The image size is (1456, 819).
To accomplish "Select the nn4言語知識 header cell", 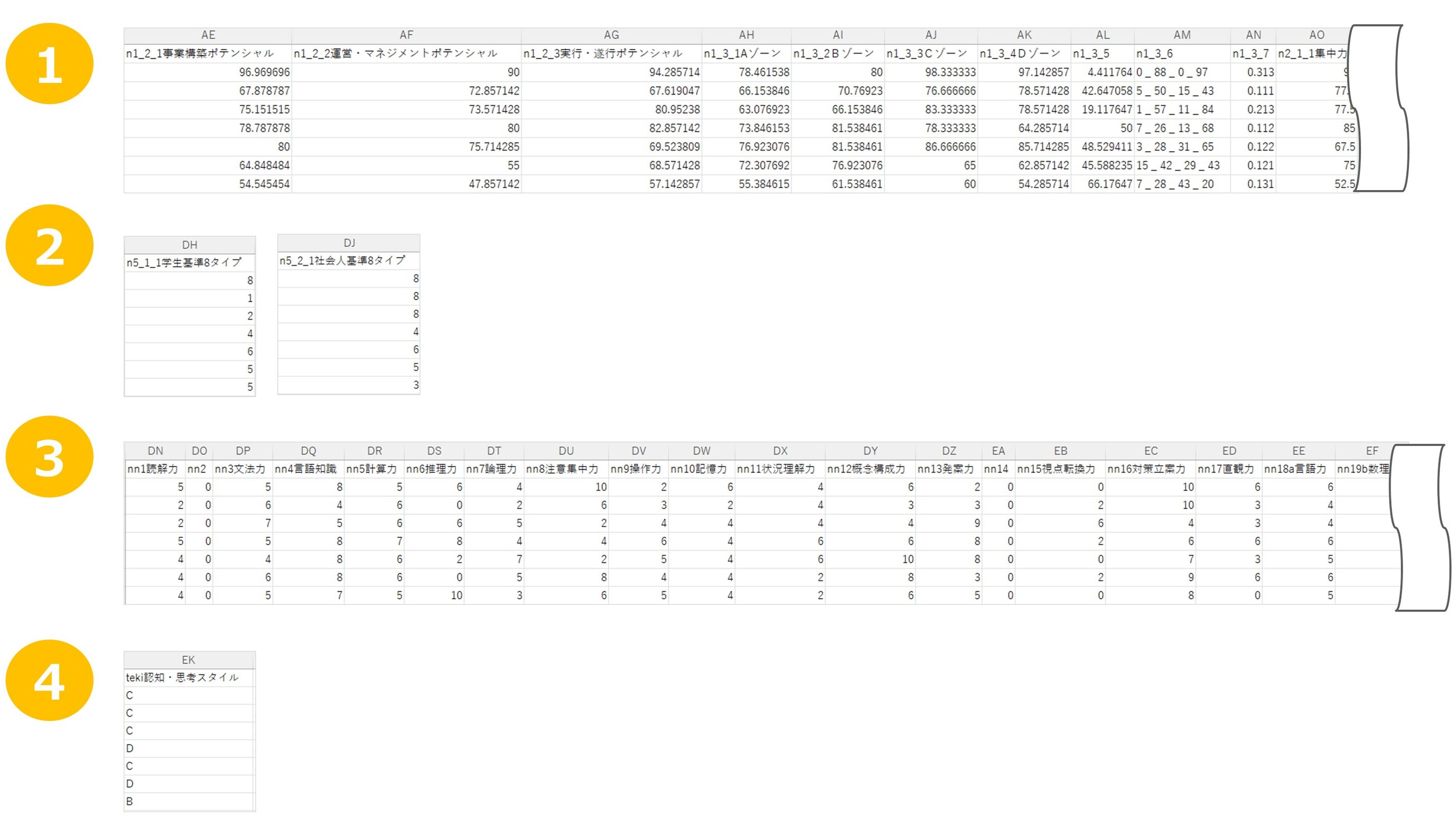I will [x=309, y=469].
